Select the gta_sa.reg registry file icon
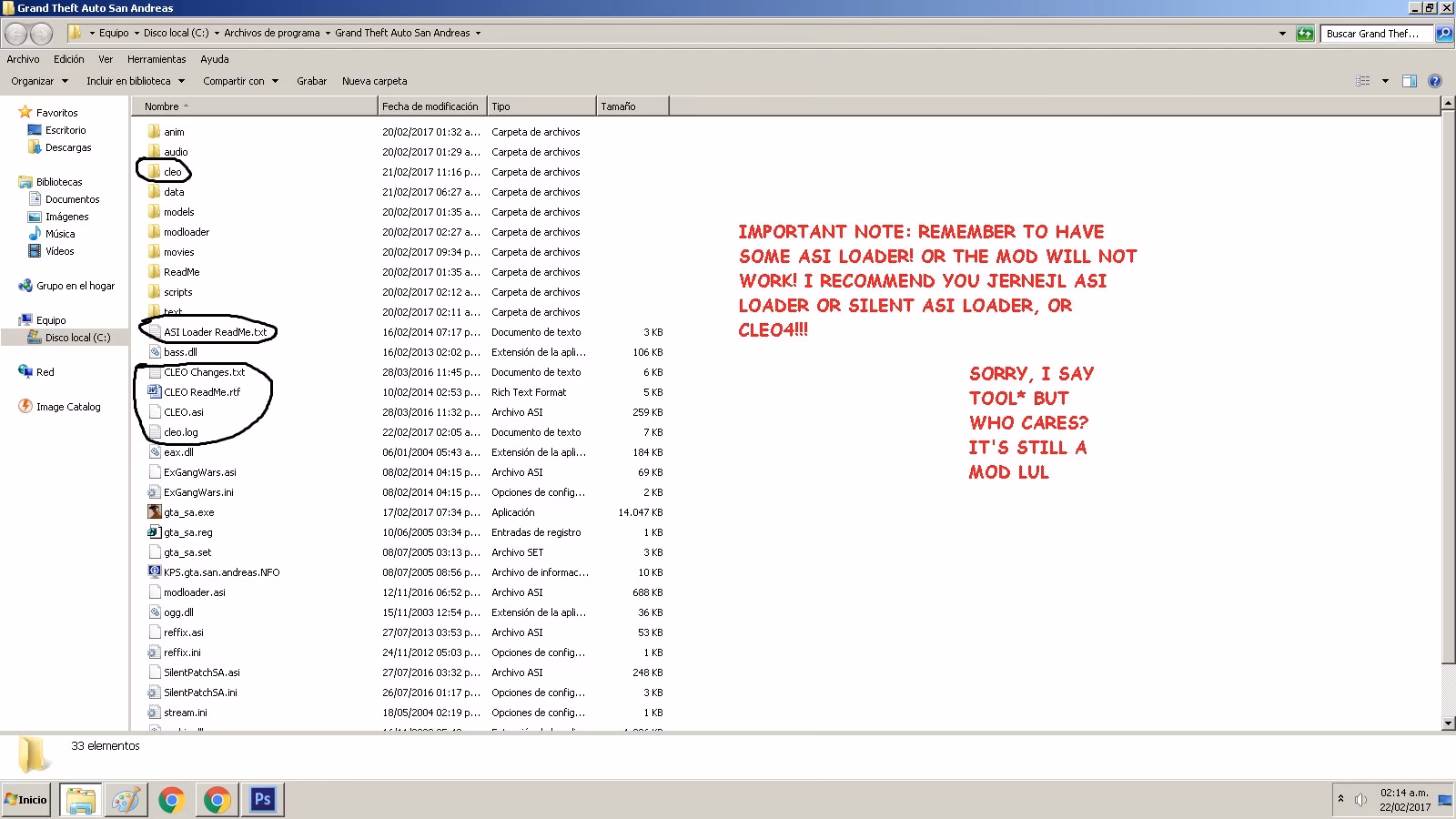The image size is (1456, 819). pos(155,532)
